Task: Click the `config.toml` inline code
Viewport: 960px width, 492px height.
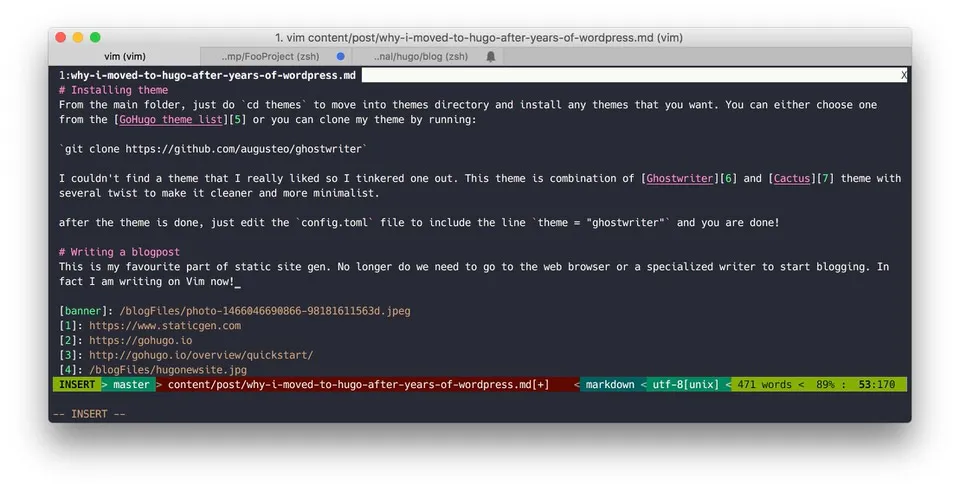Action: (334, 222)
